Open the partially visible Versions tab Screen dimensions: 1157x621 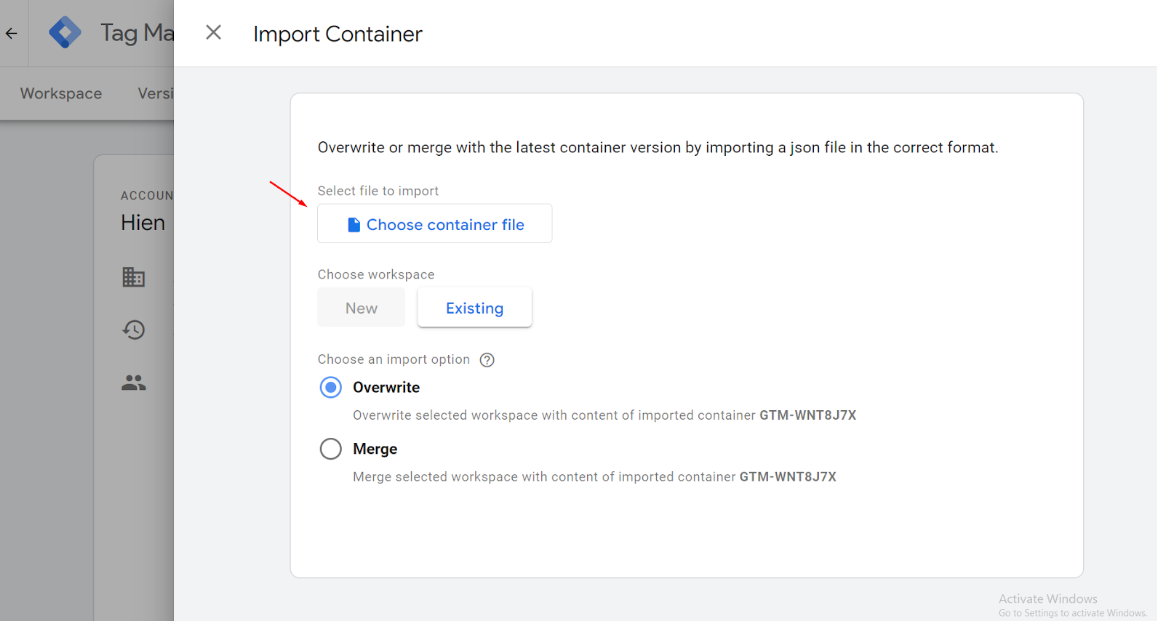(x=155, y=93)
